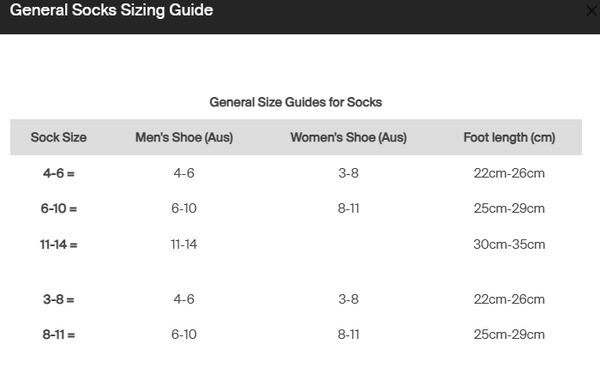The height and width of the screenshot is (380, 600).
Task: Click the Men's Shoe (Aus) column header
Action: tap(184, 137)
